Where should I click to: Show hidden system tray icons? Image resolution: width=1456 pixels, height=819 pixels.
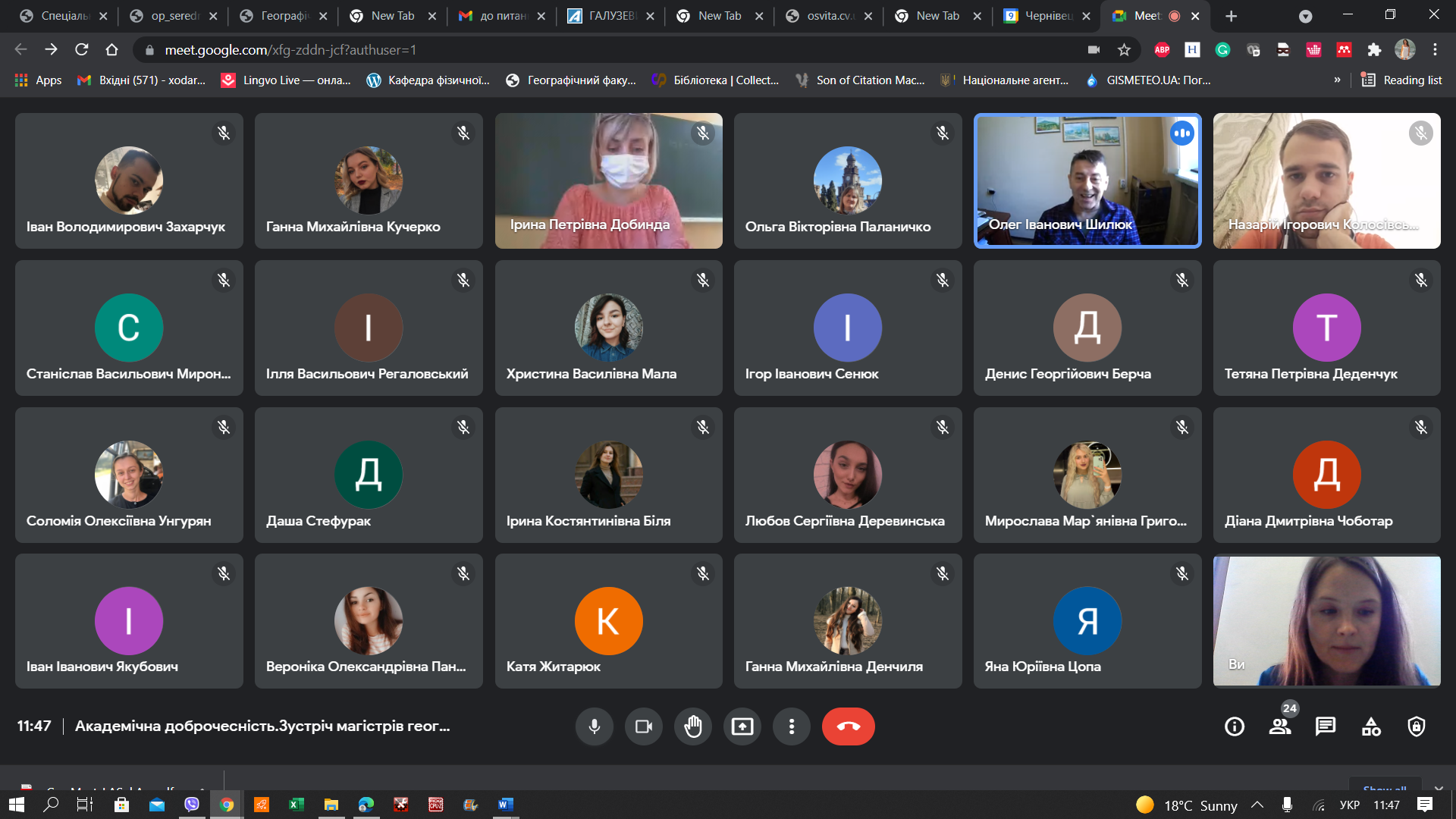[x=1257, y=805]
